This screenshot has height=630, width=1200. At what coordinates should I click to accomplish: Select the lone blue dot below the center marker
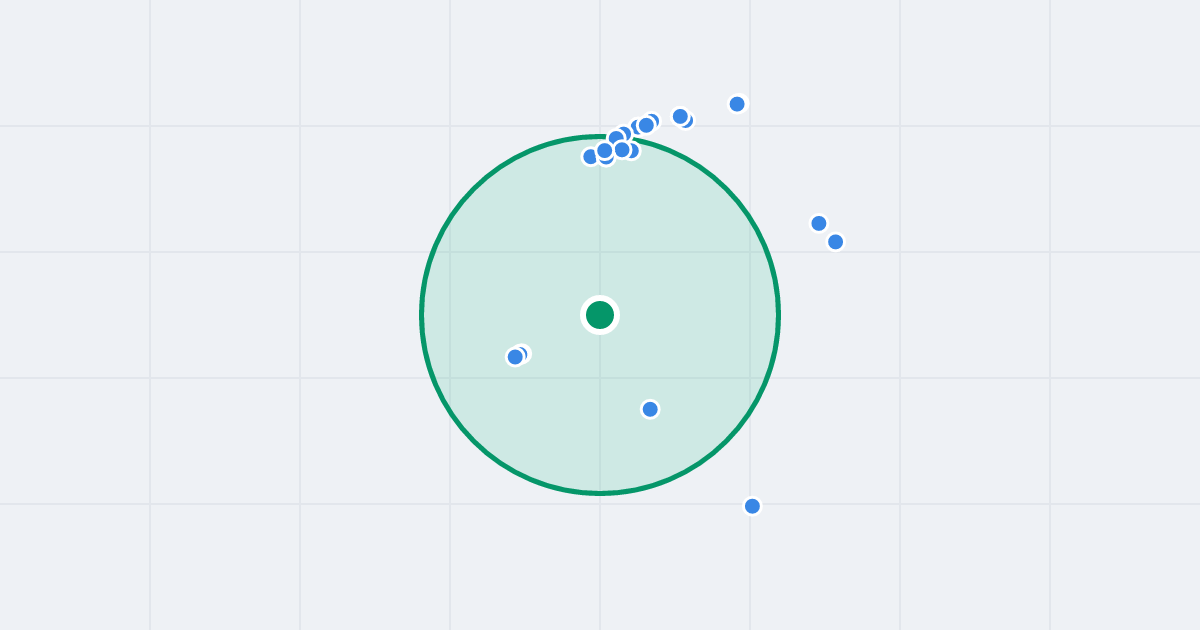[x=650, y=409]
